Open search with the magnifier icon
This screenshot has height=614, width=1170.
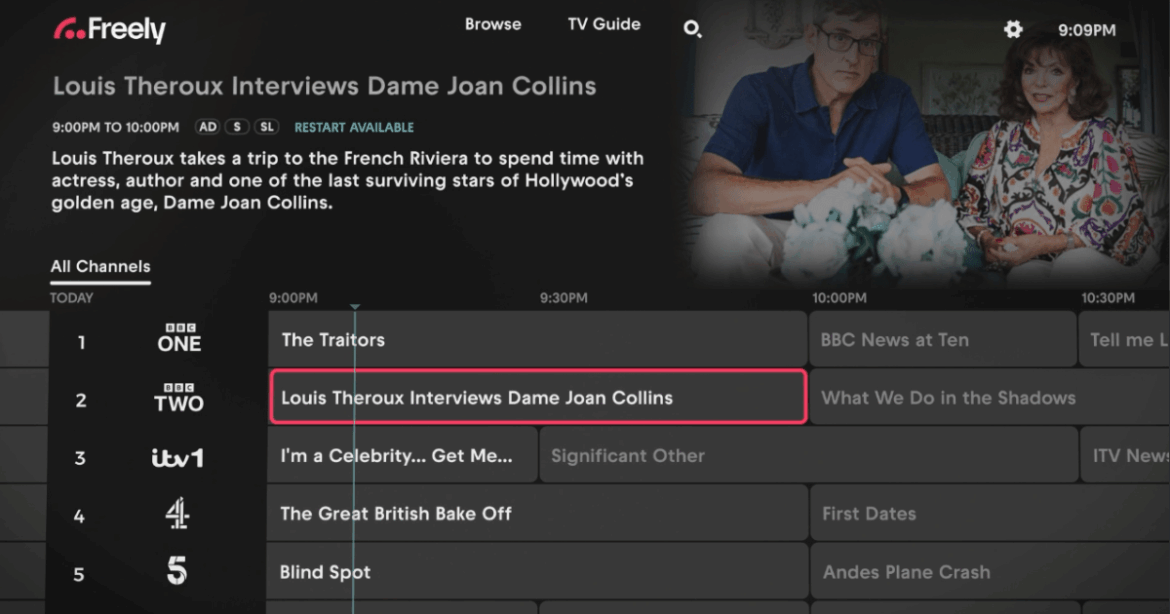692,30
